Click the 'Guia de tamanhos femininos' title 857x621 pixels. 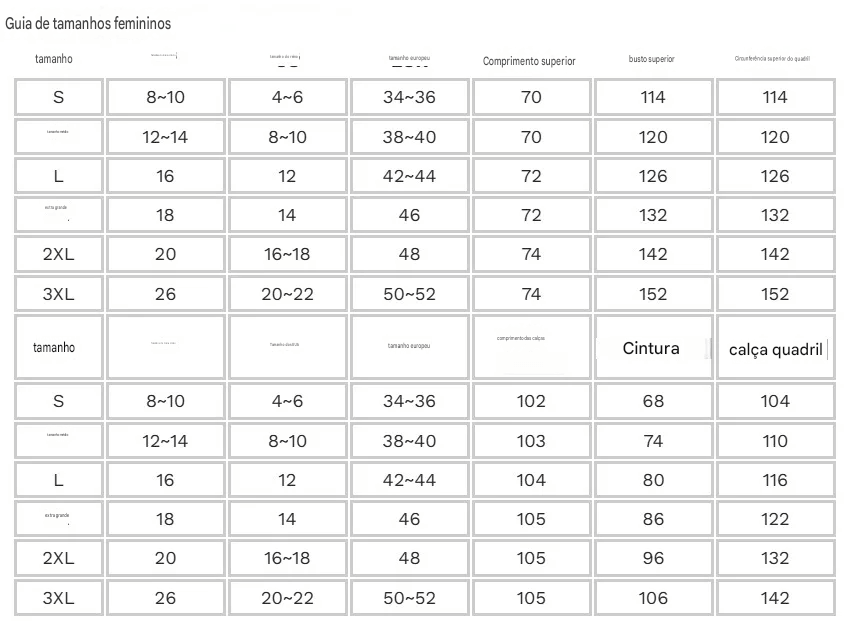[x=88, y=24]
